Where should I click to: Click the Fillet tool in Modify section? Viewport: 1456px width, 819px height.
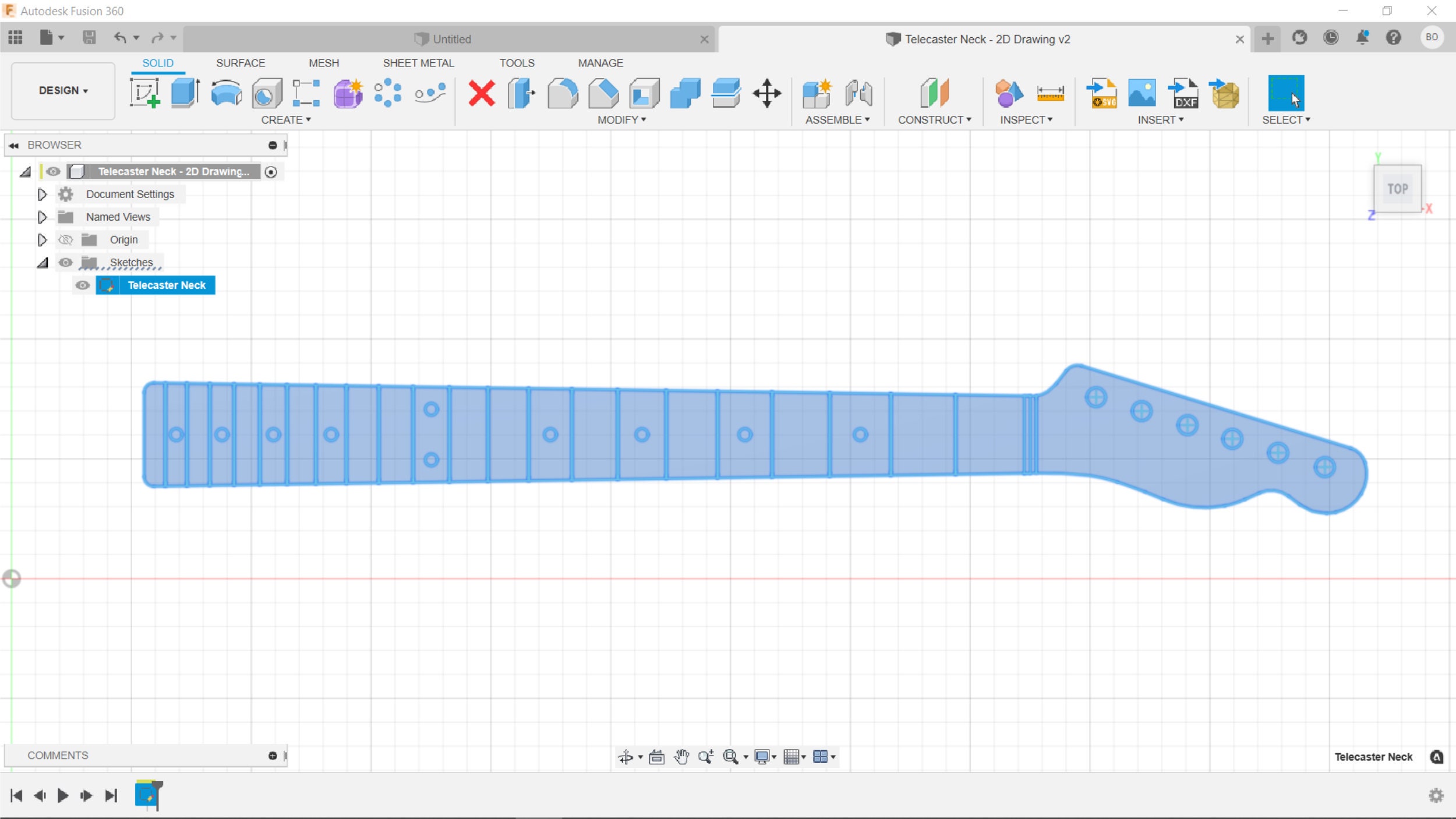564,93
